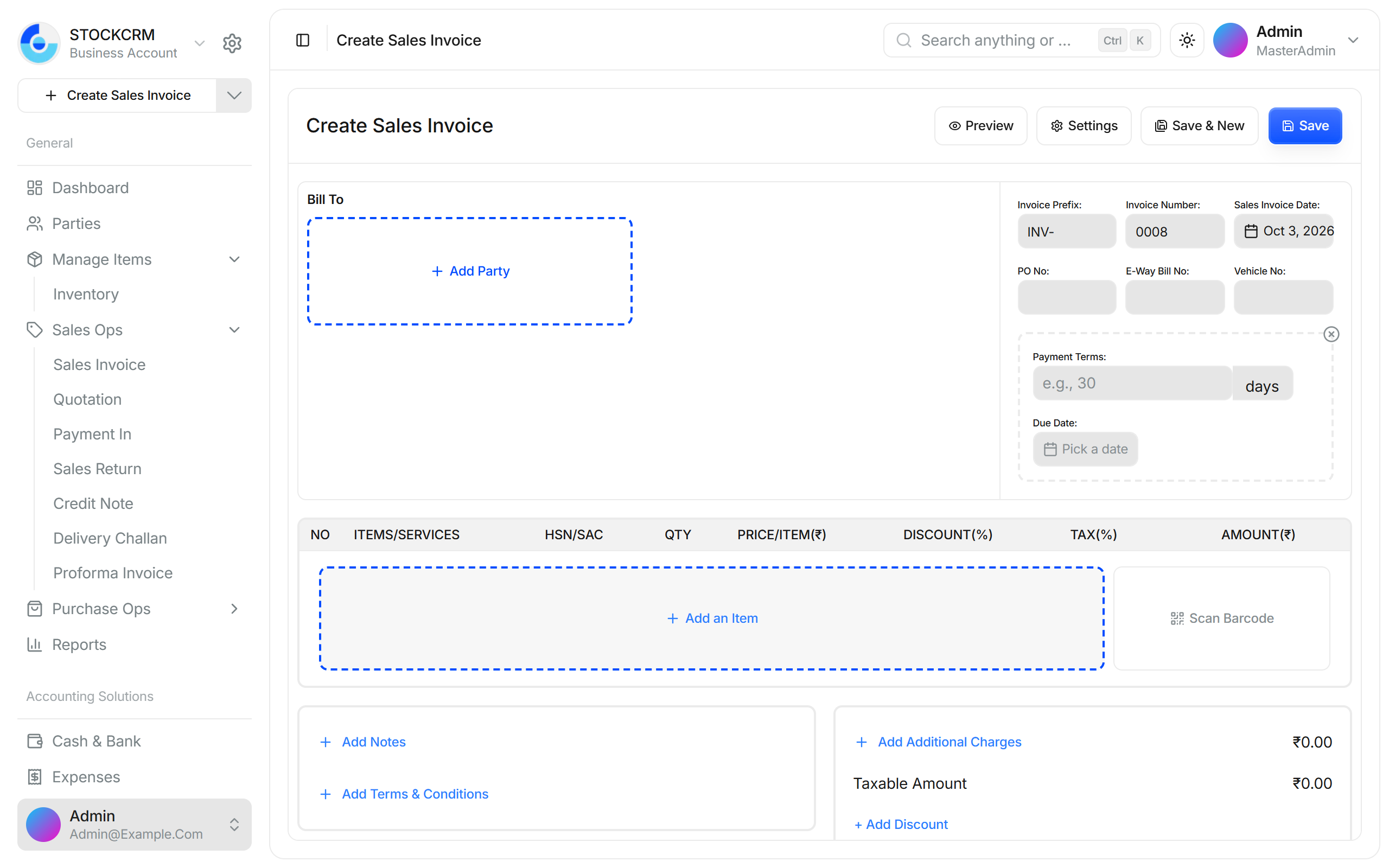Click the blue Save button

point(1304,126)
